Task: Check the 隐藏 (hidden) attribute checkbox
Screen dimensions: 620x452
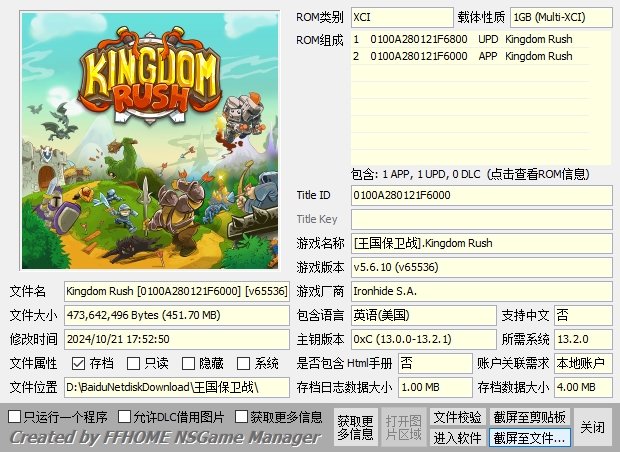Action: tap(188, 364)
